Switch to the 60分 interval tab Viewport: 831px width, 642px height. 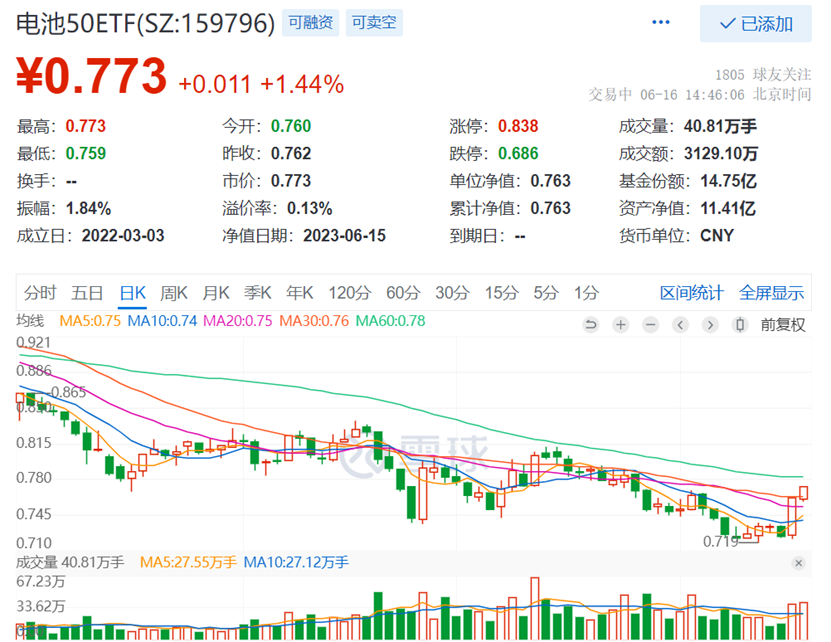tap(403, 293)
